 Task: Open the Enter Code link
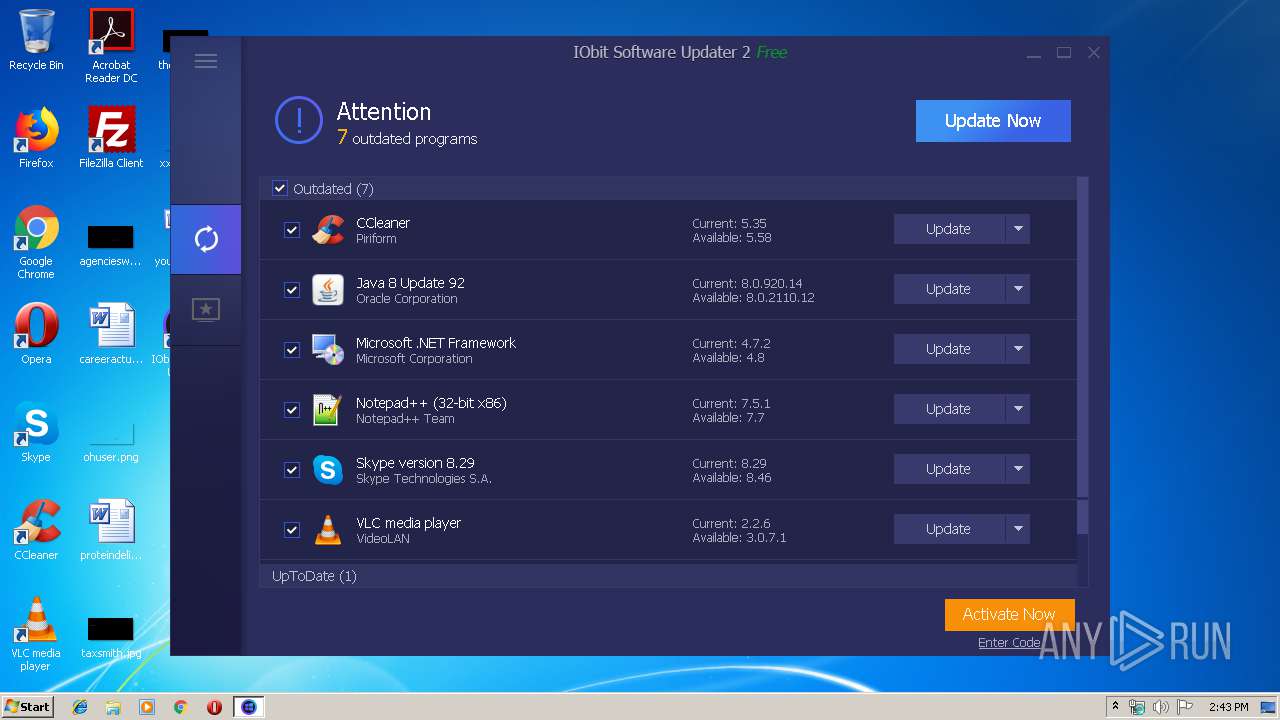click(x=1009, y=643)
